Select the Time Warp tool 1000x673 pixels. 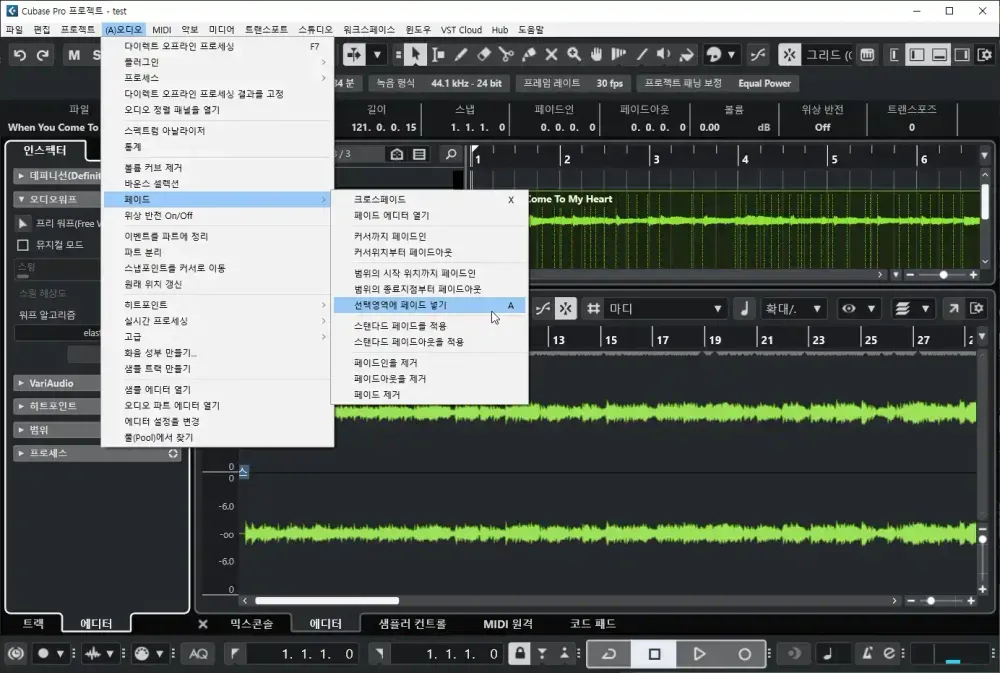619,55
